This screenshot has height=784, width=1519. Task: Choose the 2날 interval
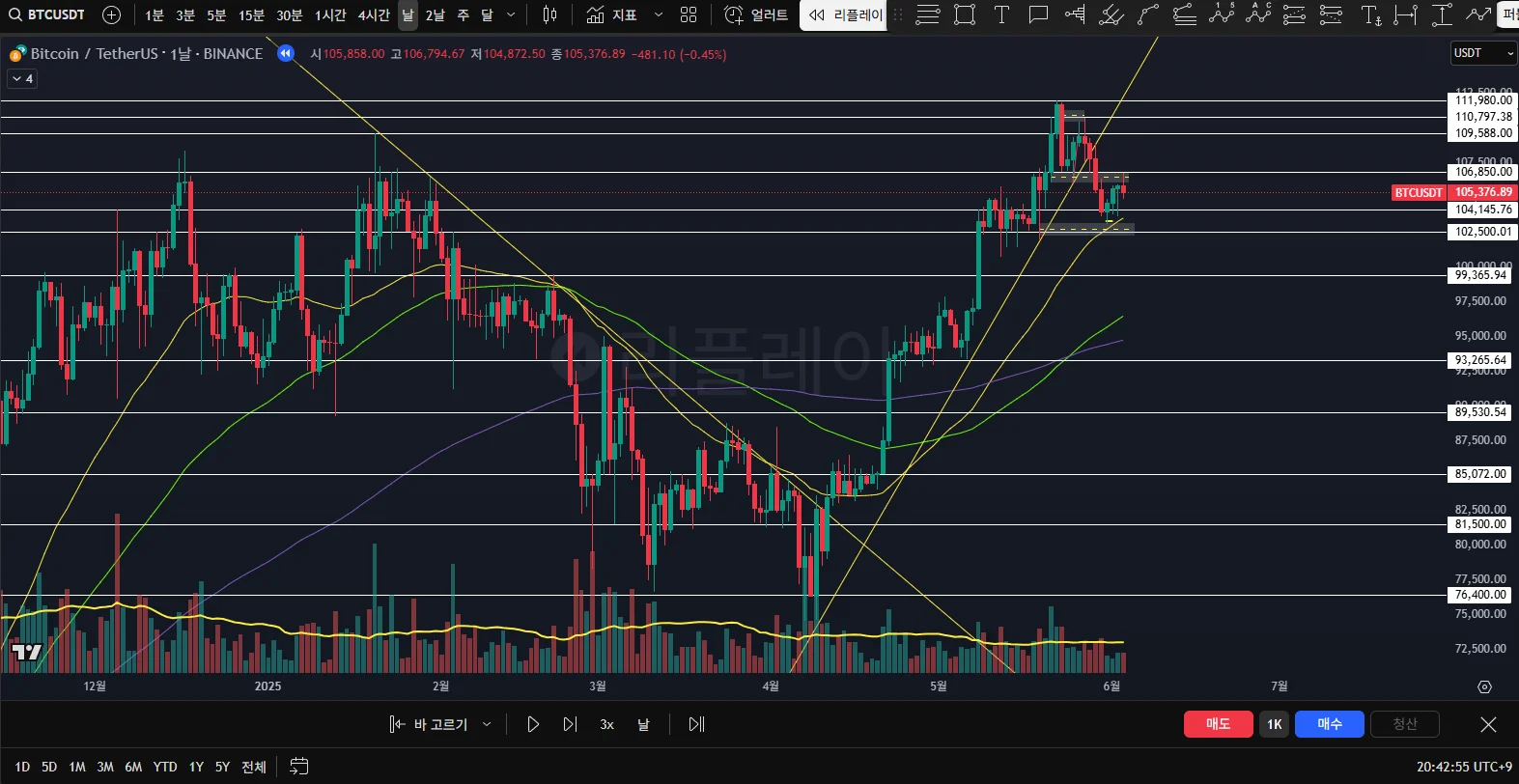(436, 14)
